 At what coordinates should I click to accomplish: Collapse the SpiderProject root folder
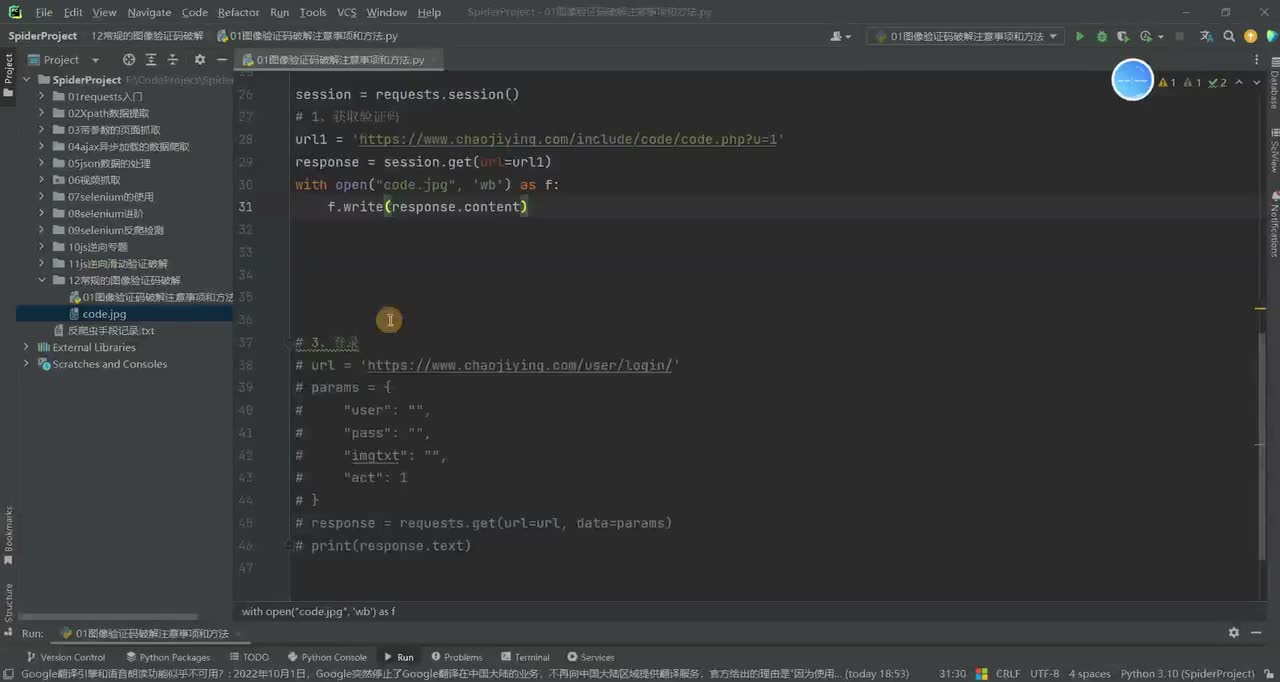point(28,79)
